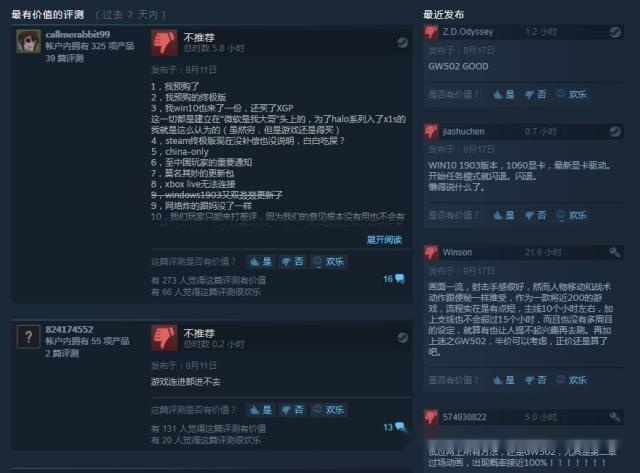Vote 是 (yes) on callmerabbit99's review

click(x=260, y=262)
